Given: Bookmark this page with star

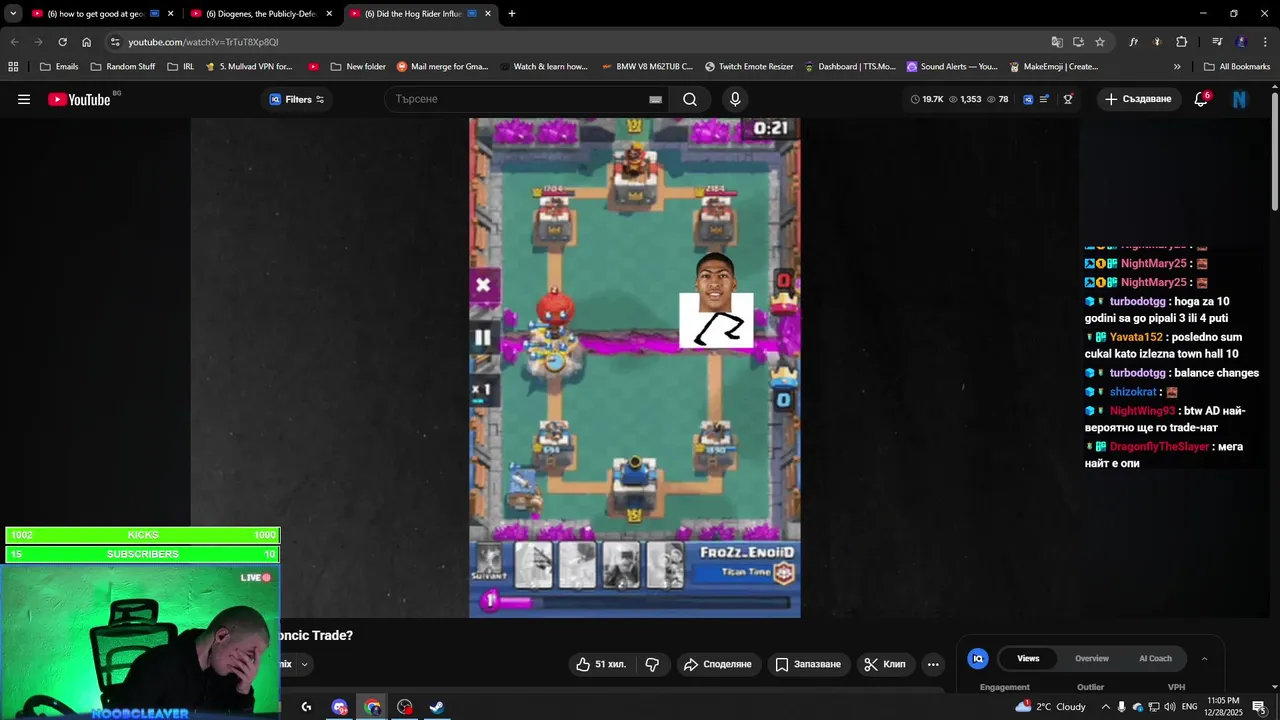Looking at the screenshot, I should [x=1100, y=42].
